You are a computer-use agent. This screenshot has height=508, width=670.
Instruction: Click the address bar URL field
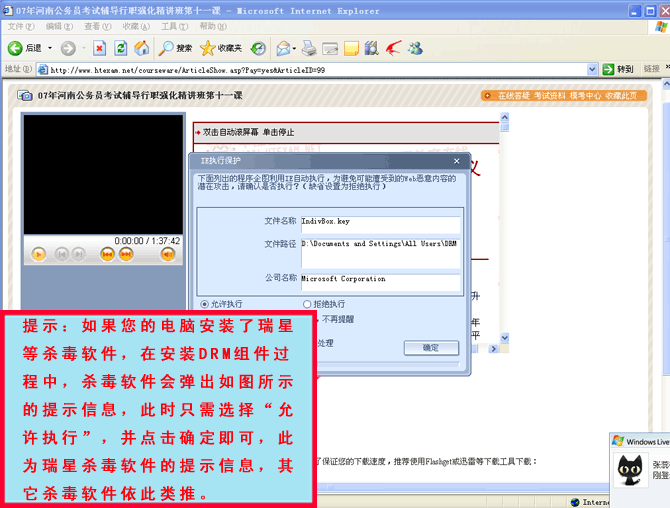(x=318, y=70)
